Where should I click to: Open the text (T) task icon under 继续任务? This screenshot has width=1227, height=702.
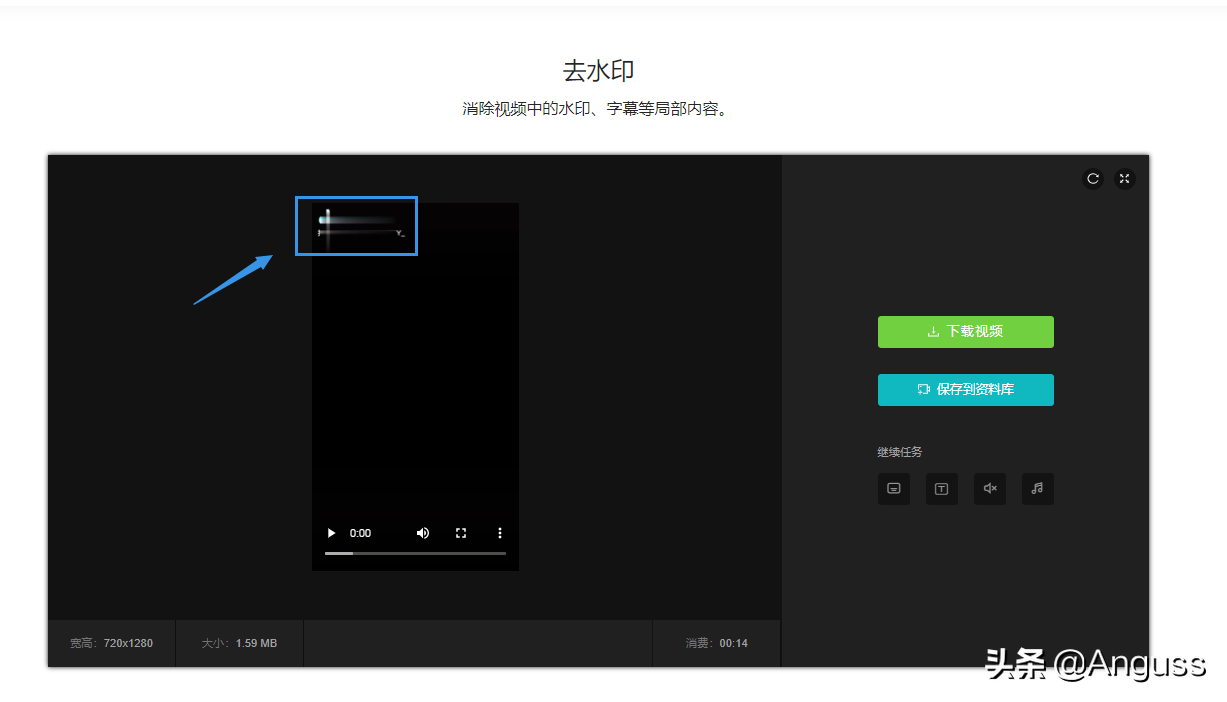[942, 489]
